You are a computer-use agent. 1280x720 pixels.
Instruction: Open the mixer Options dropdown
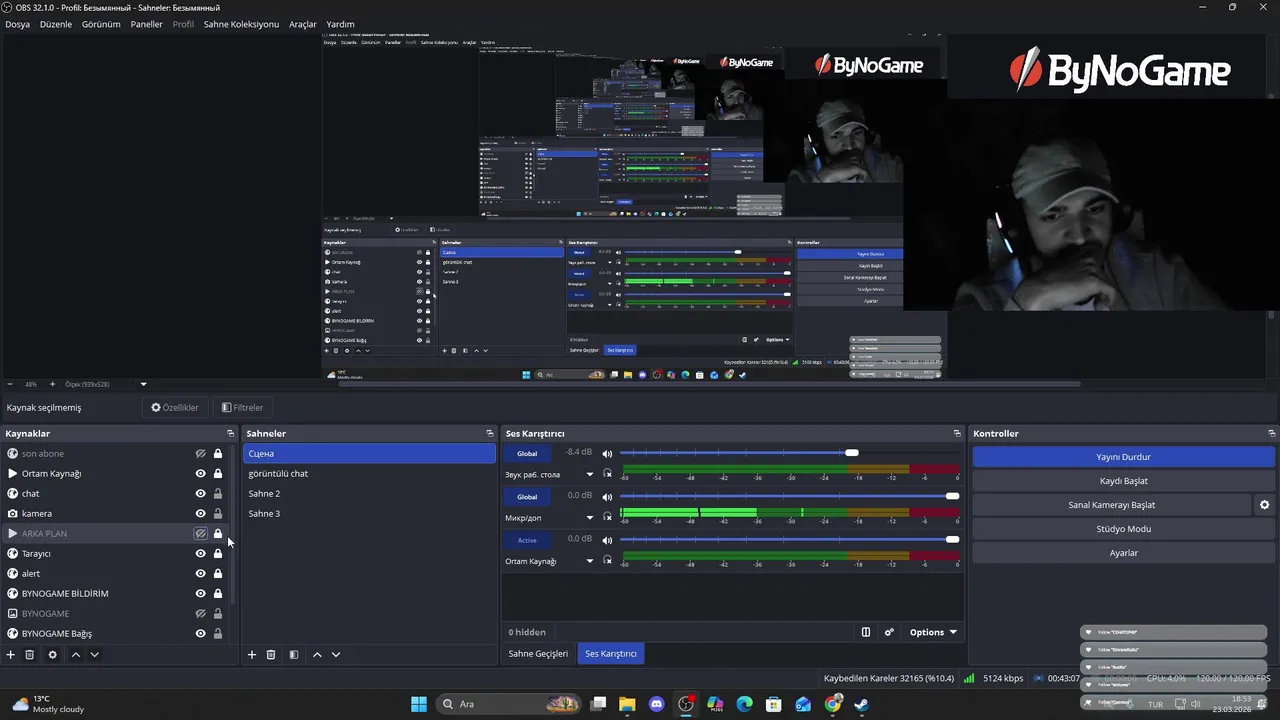point(933,632)
